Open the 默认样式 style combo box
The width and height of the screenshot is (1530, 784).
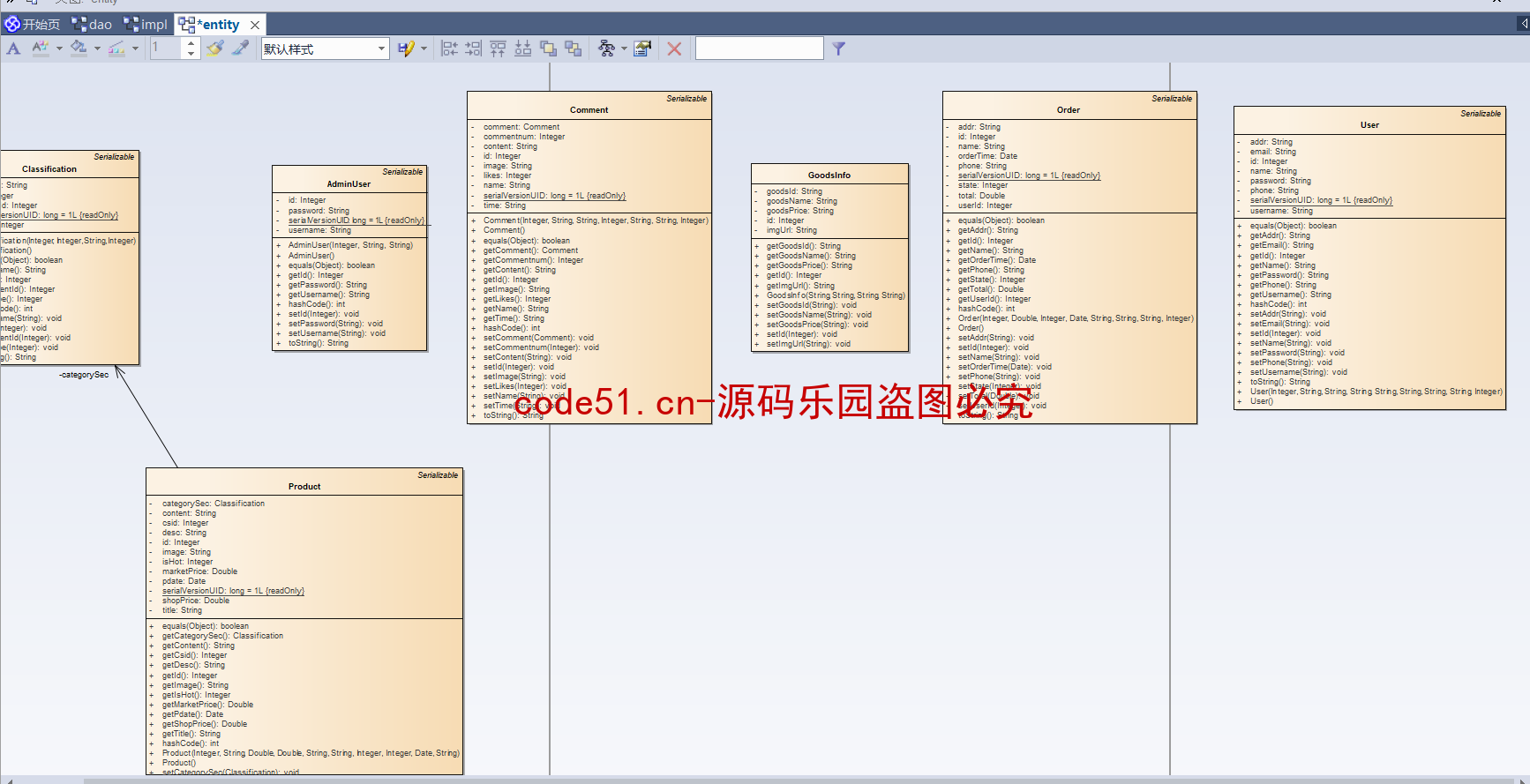coord(325,49)
